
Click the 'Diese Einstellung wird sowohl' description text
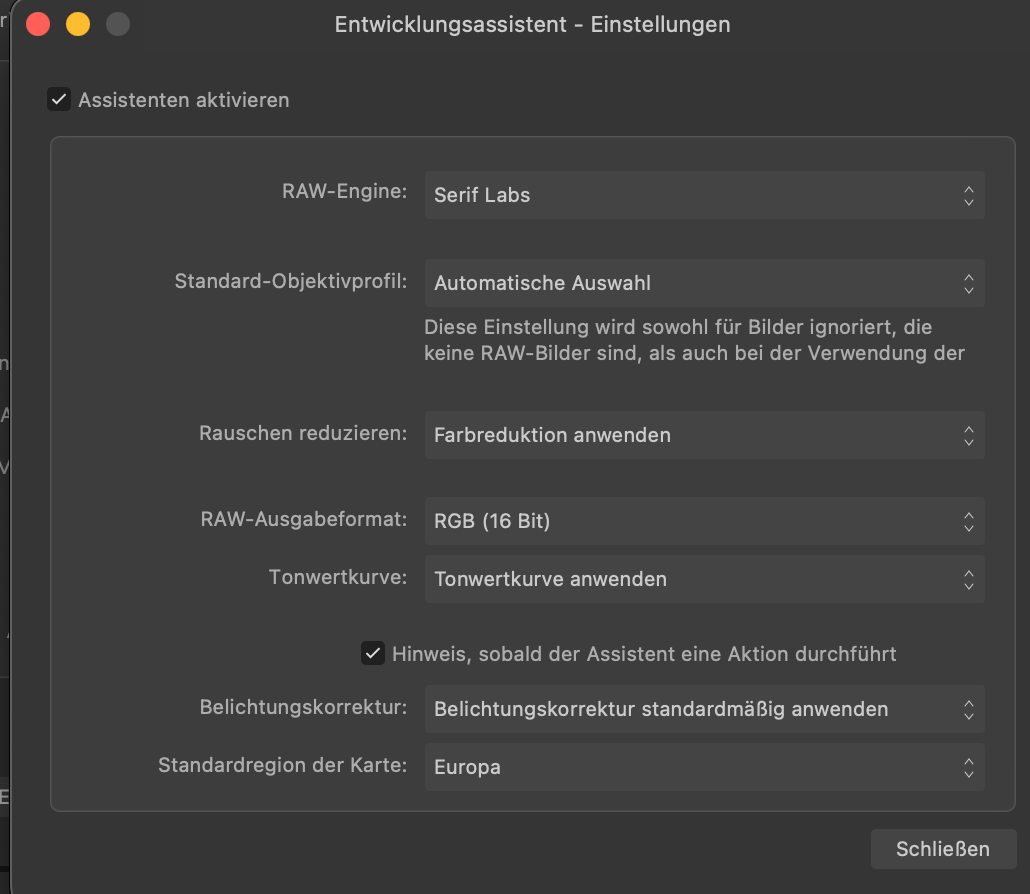point(694,340)
